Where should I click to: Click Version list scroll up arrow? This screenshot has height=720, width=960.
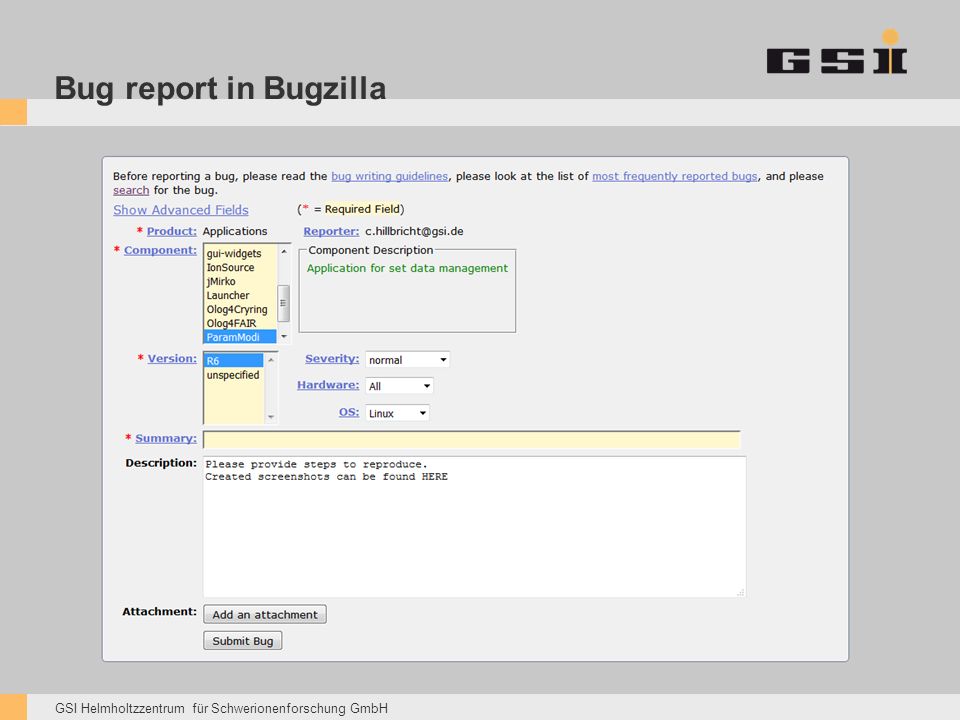click(x=271, y=360)
